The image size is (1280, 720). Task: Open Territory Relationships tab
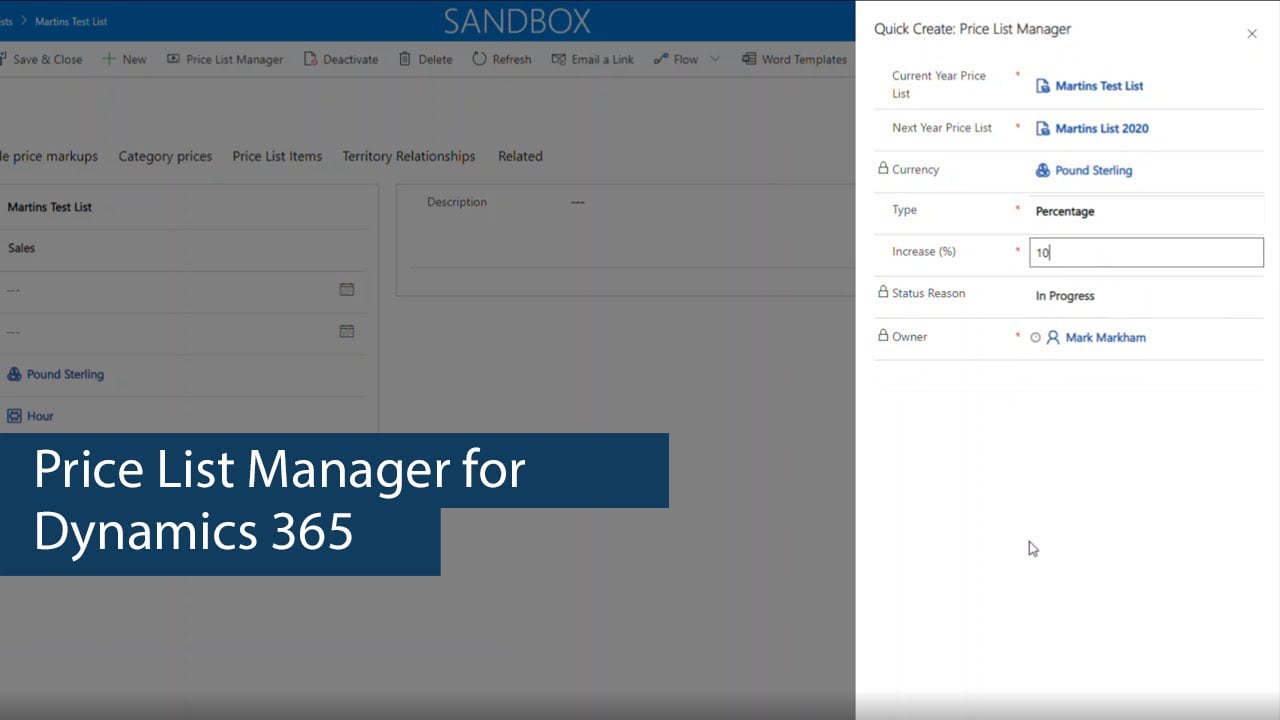pos(408,156)
